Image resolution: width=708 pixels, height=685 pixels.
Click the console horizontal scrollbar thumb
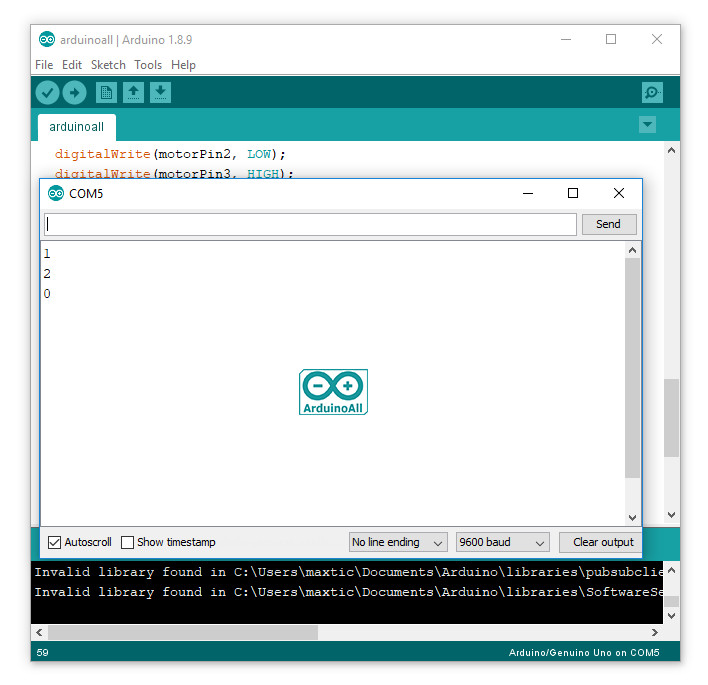[183, 633]
